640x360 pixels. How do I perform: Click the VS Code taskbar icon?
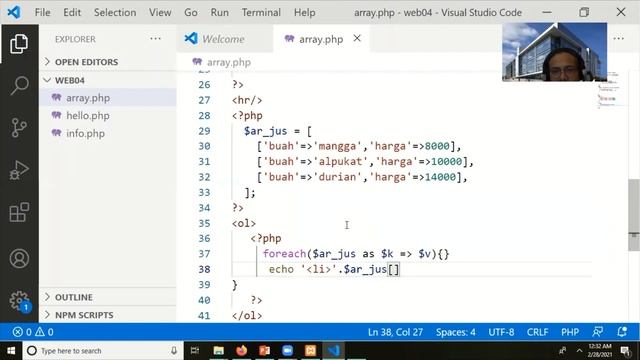333,351
